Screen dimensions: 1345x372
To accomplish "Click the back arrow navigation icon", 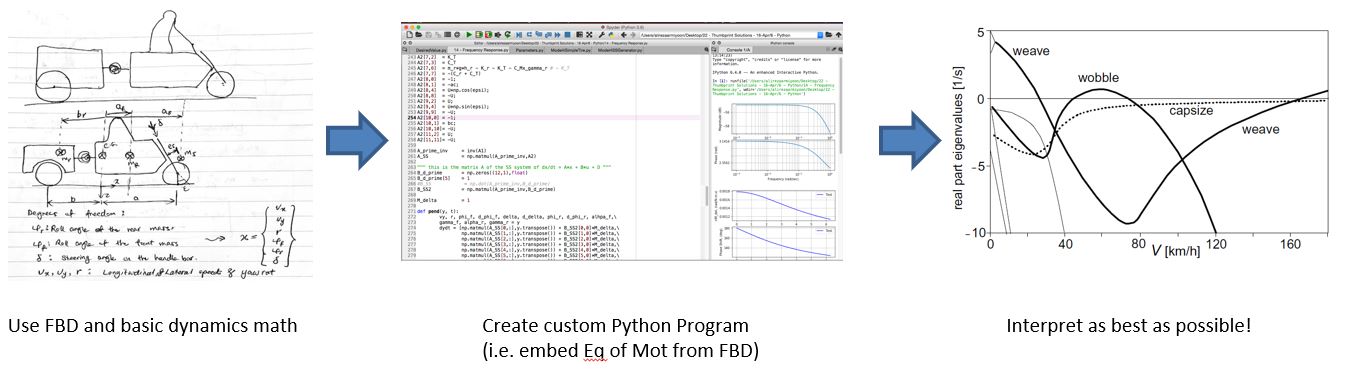I will [x=624, y=35].
